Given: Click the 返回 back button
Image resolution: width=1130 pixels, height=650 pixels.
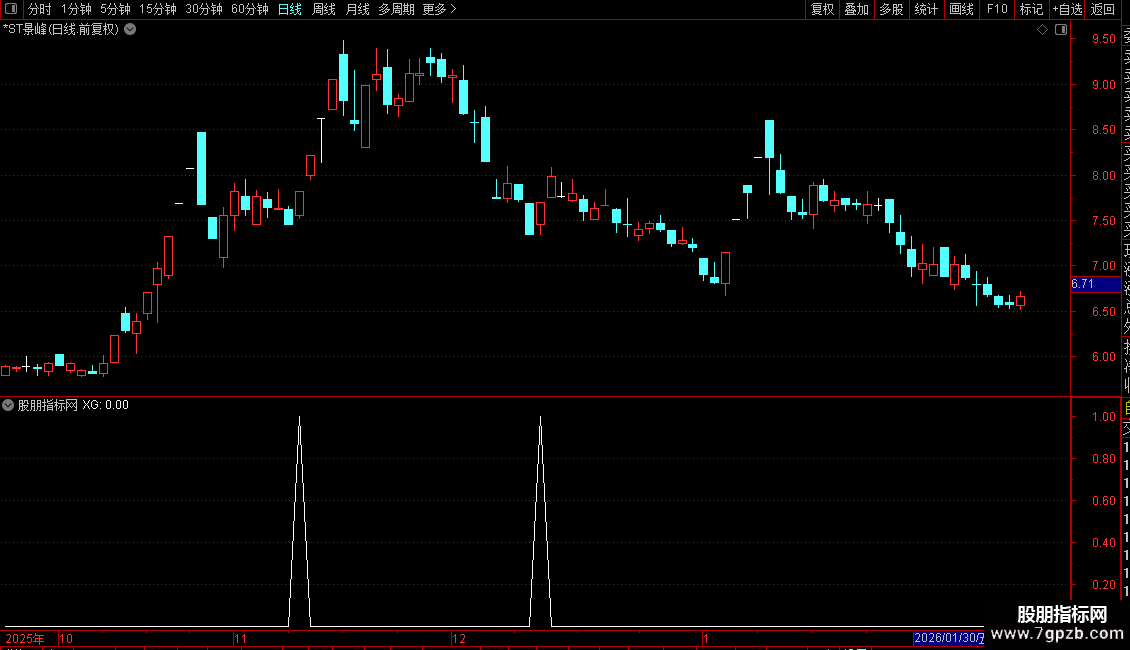Looking at the screenshot, I should (1103, 9).
